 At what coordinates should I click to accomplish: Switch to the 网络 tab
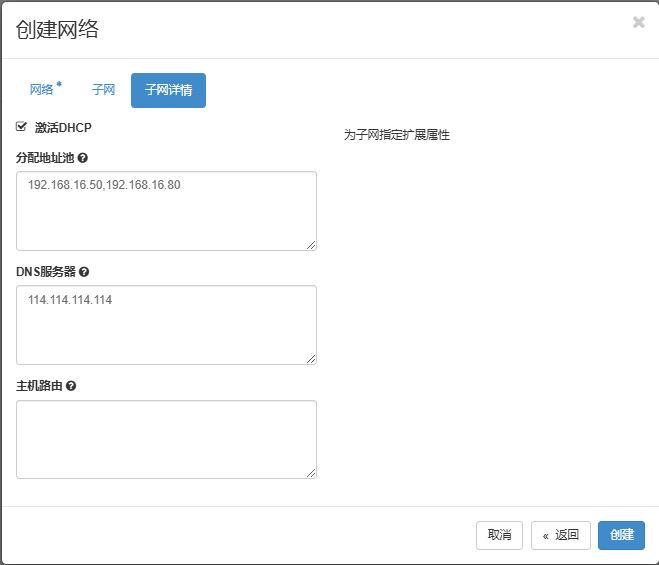pos(45,90)
